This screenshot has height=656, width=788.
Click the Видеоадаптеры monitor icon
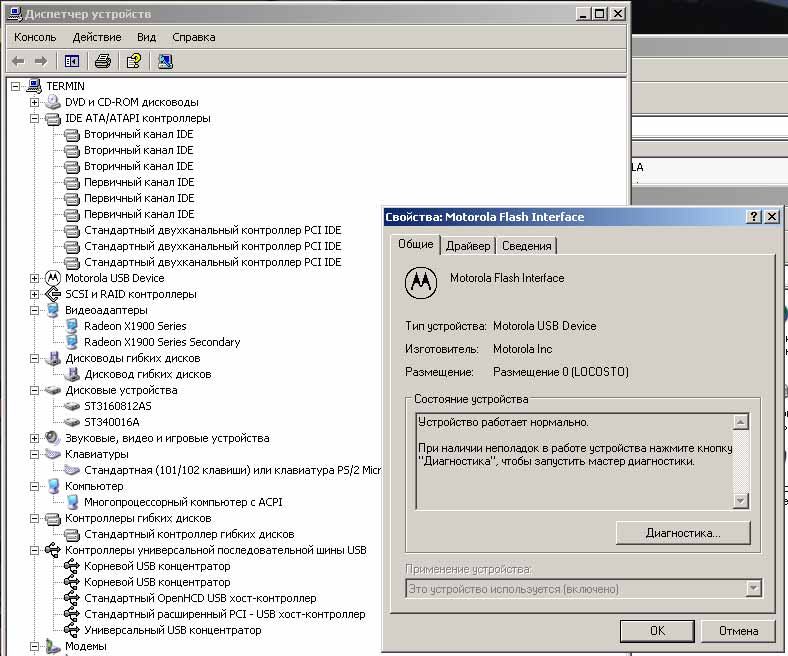53,310
